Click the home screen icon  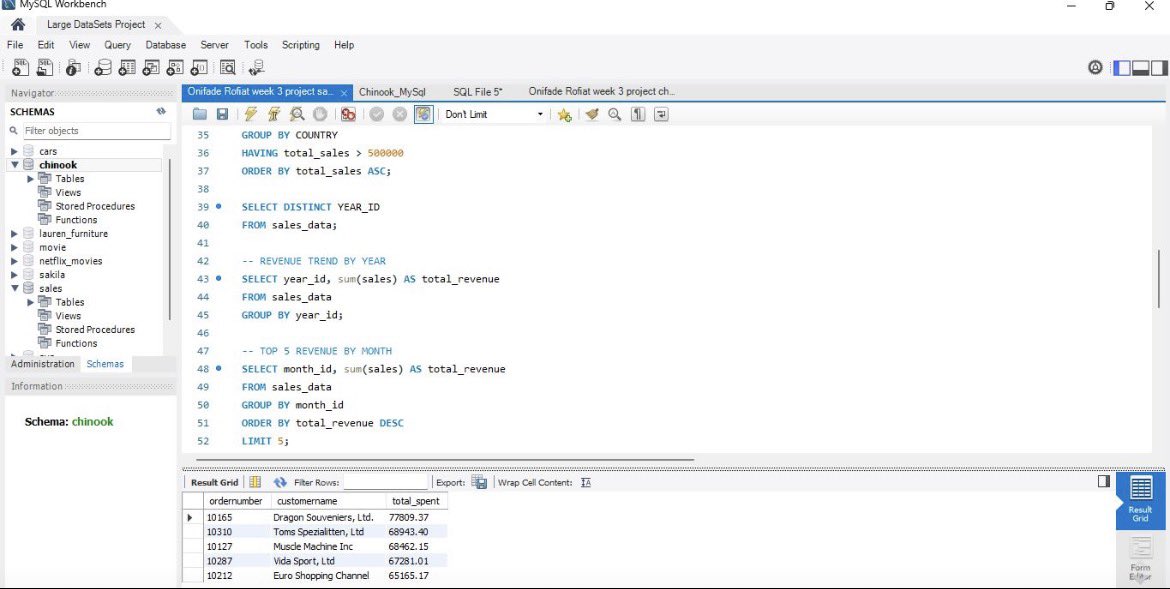coord(18,25)
